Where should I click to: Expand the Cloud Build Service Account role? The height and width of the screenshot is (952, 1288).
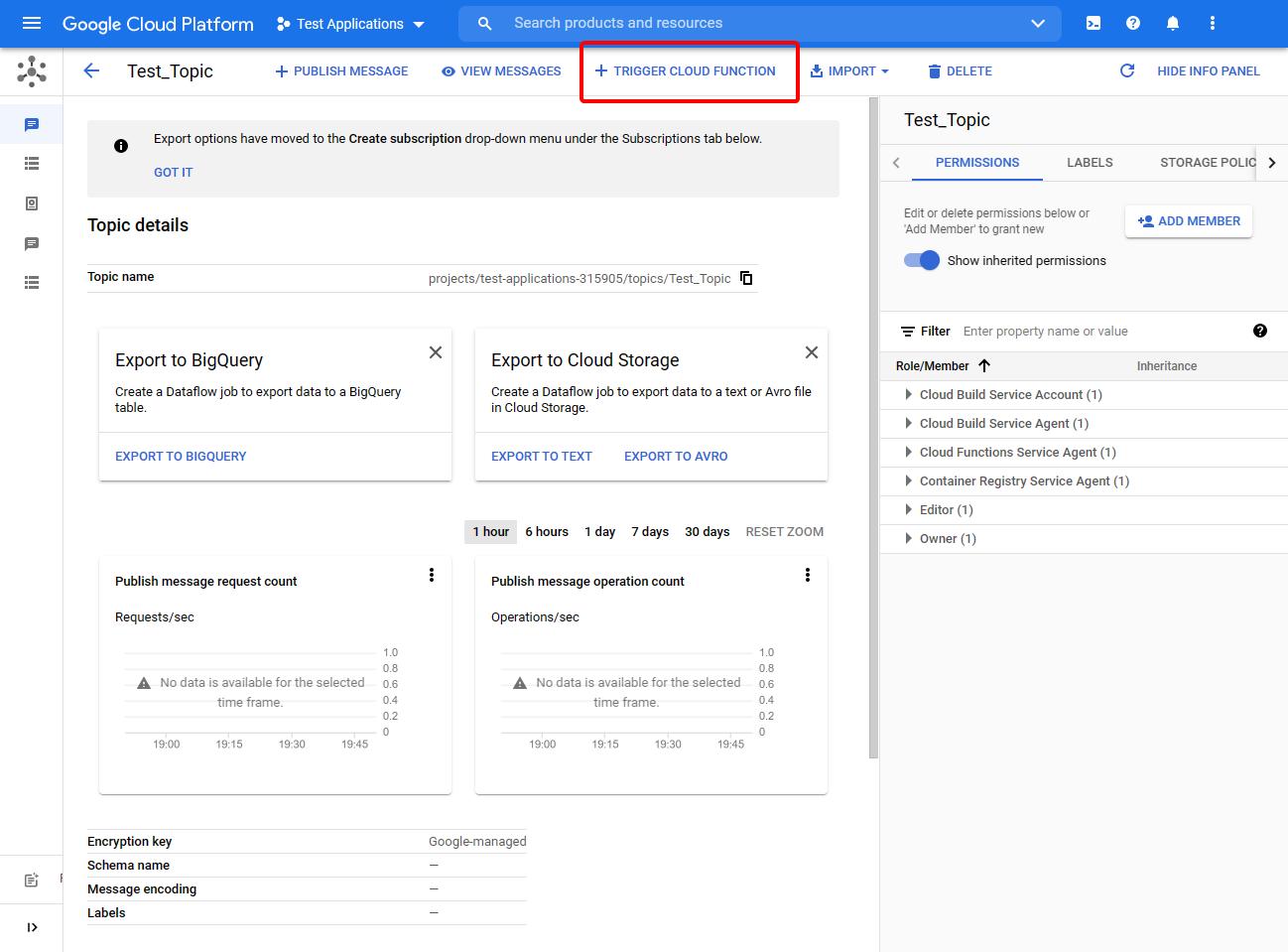908,394
